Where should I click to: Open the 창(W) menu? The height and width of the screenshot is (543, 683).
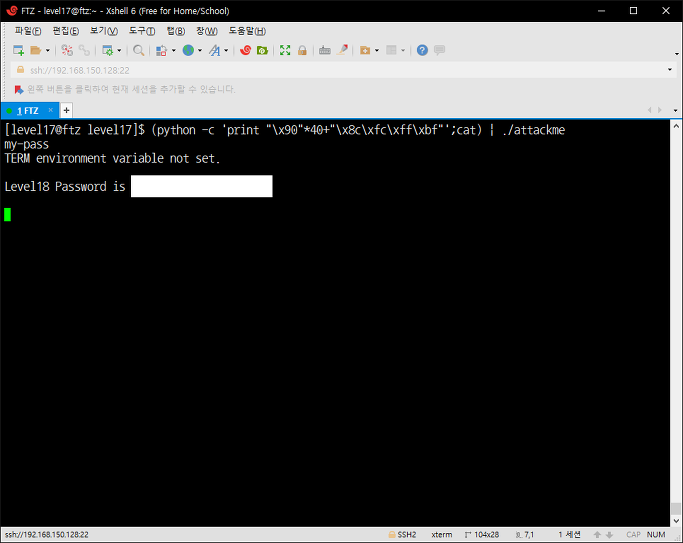pyautogui.click(x=207, y=31)
